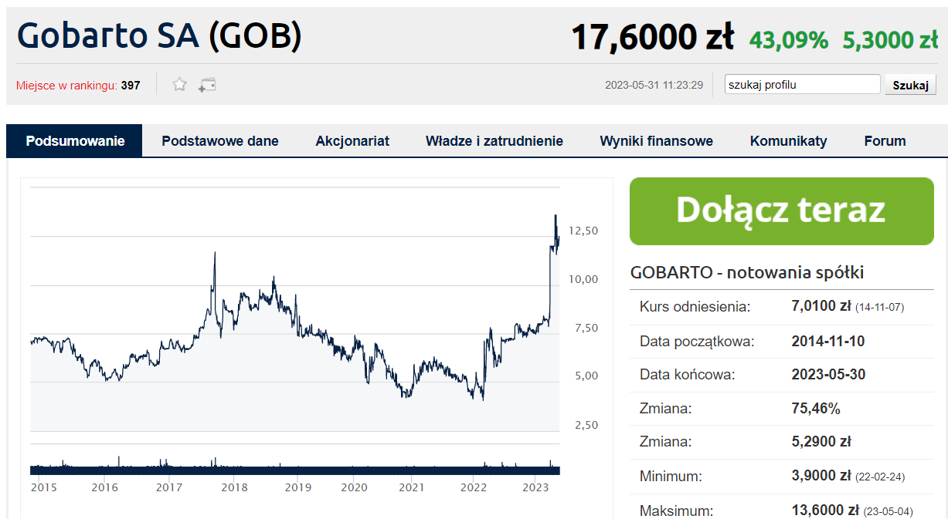Click the volume bar chart below price
The image size is (948, 519).
coord(295,466)
